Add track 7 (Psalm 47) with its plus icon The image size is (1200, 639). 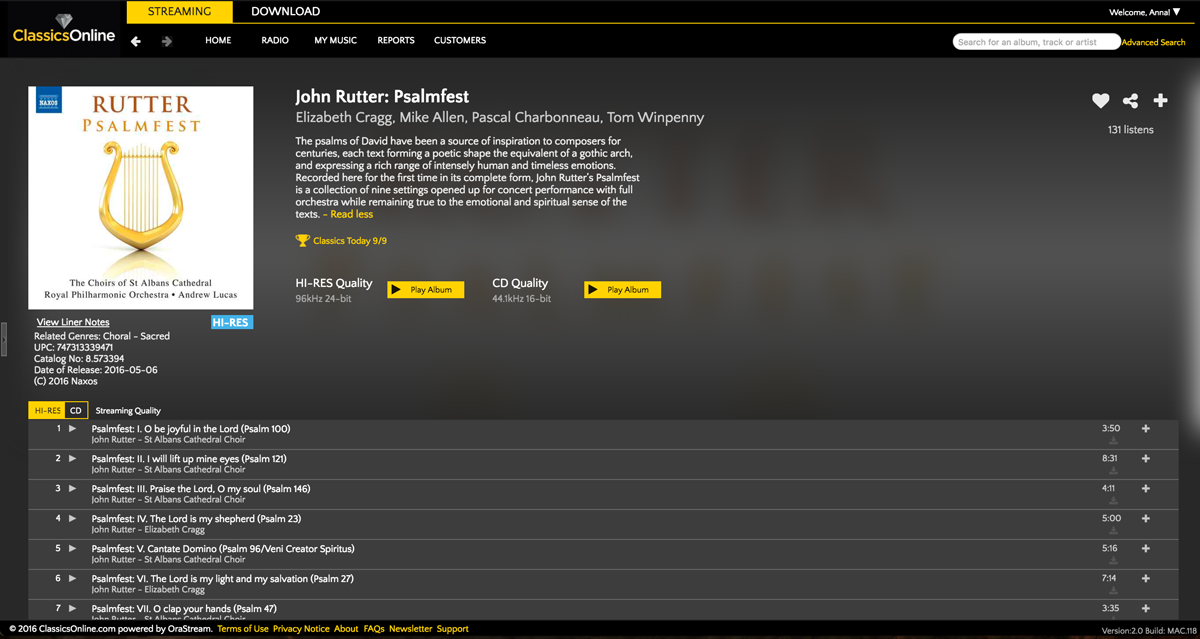pos(1146,609)
